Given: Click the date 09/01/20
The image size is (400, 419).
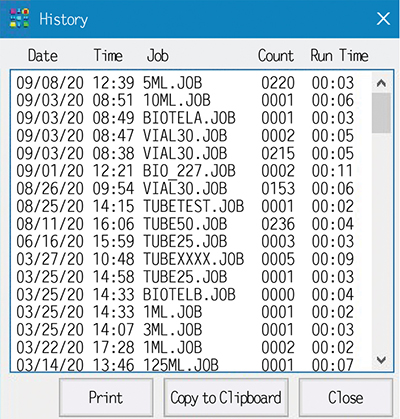Looking at the screenshot, I should [50, 171].
